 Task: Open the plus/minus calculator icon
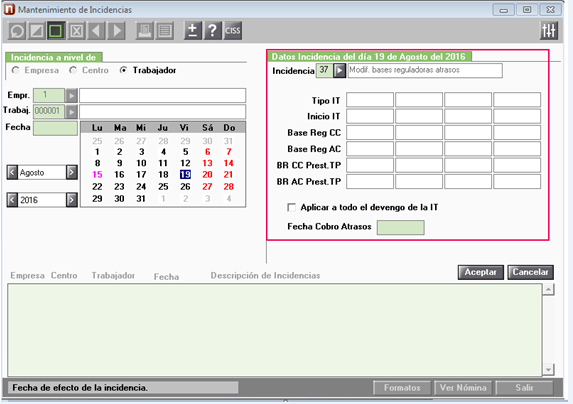tap(193, 31)
